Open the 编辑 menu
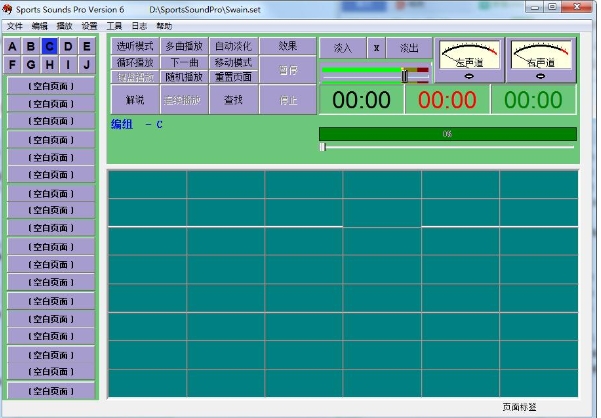Image resolution: width=601 pixels, height=418 pixels. pyautogui.click(x=39, y=26)
